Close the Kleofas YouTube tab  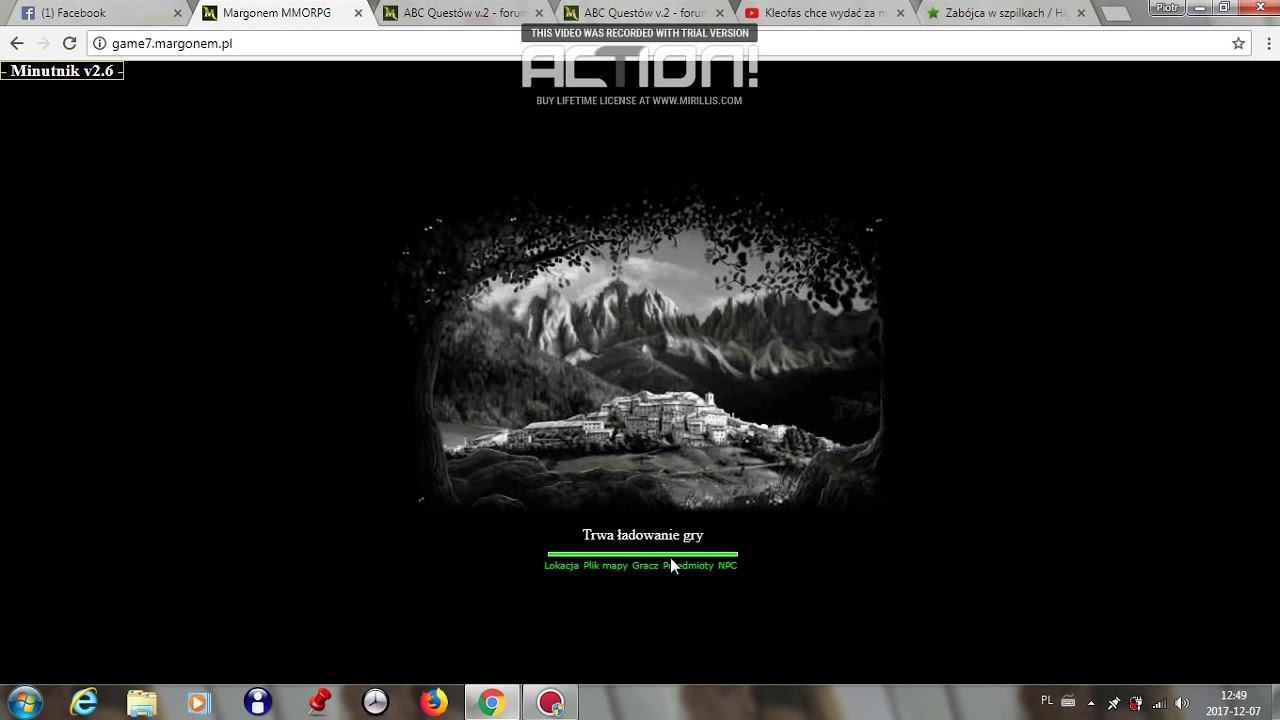click(x=900, y=13)
